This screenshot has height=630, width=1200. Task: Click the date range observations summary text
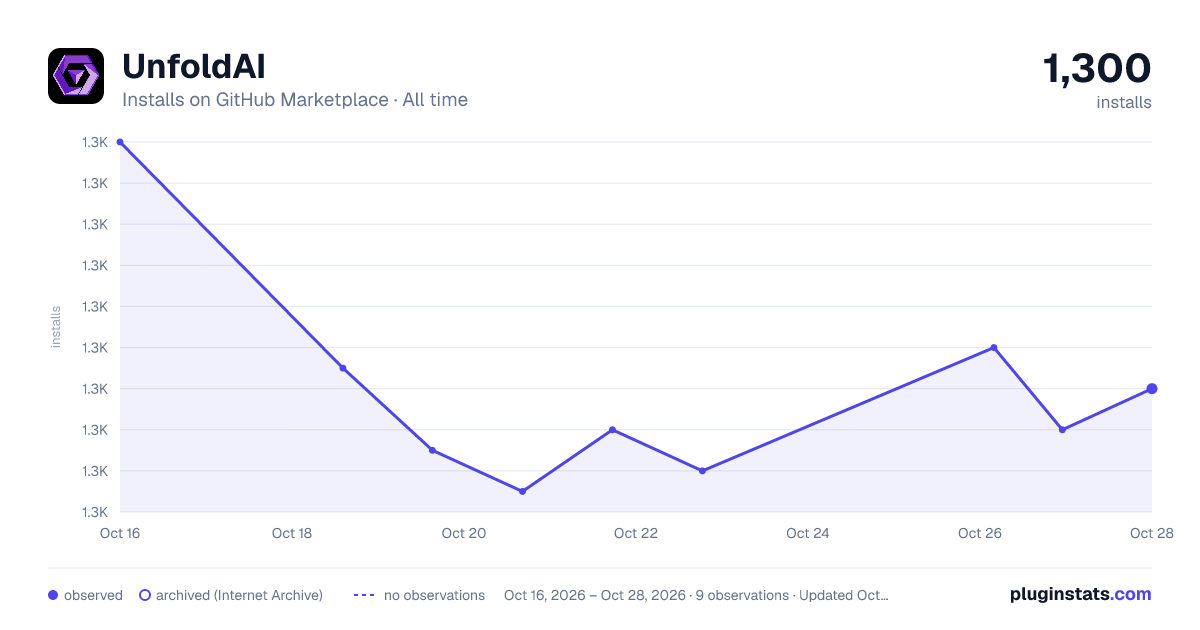coord(696,595)
